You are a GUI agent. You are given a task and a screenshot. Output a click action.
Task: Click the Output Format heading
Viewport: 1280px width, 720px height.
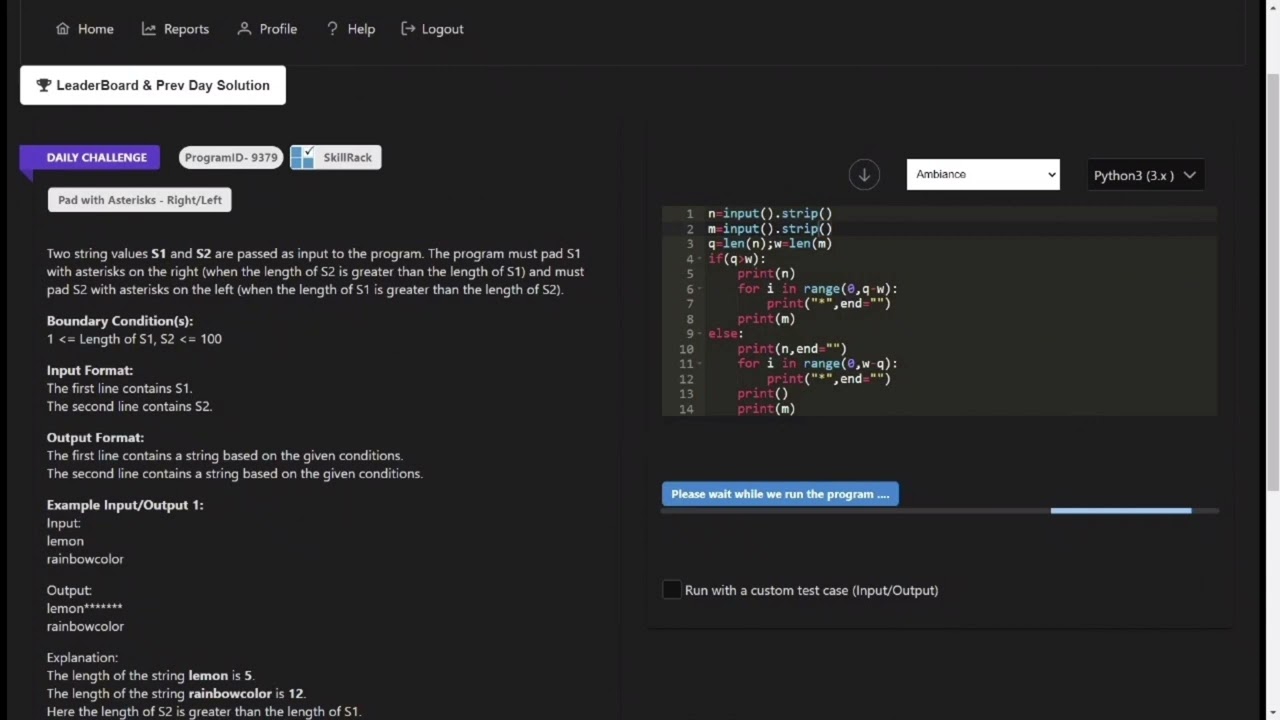click(95, 437)
